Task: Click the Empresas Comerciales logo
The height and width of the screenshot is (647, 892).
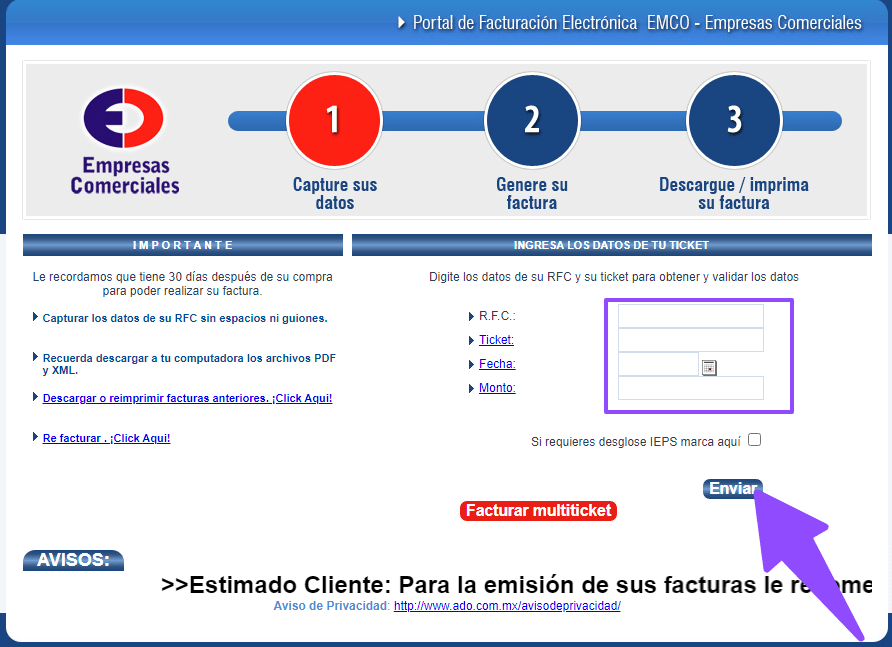Action: pyautogui.click(x=124, y=141)
